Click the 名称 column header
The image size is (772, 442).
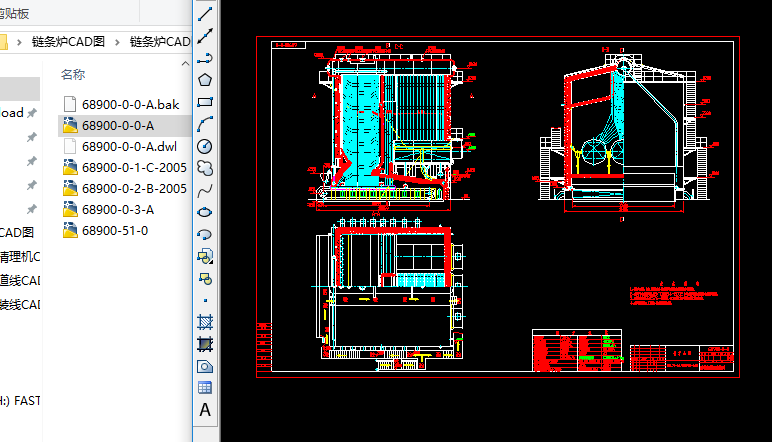(x=73, y=75)
